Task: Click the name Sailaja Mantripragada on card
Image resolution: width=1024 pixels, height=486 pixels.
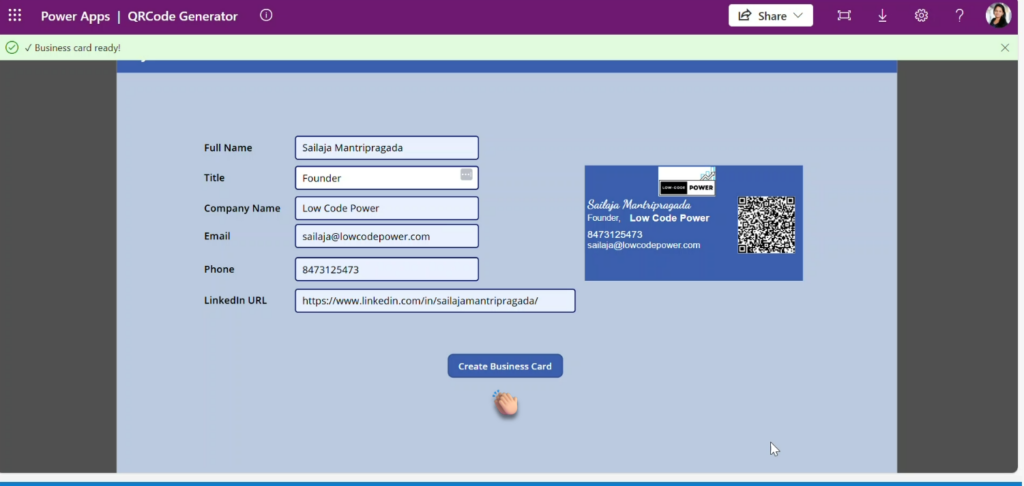Action: 639,205
